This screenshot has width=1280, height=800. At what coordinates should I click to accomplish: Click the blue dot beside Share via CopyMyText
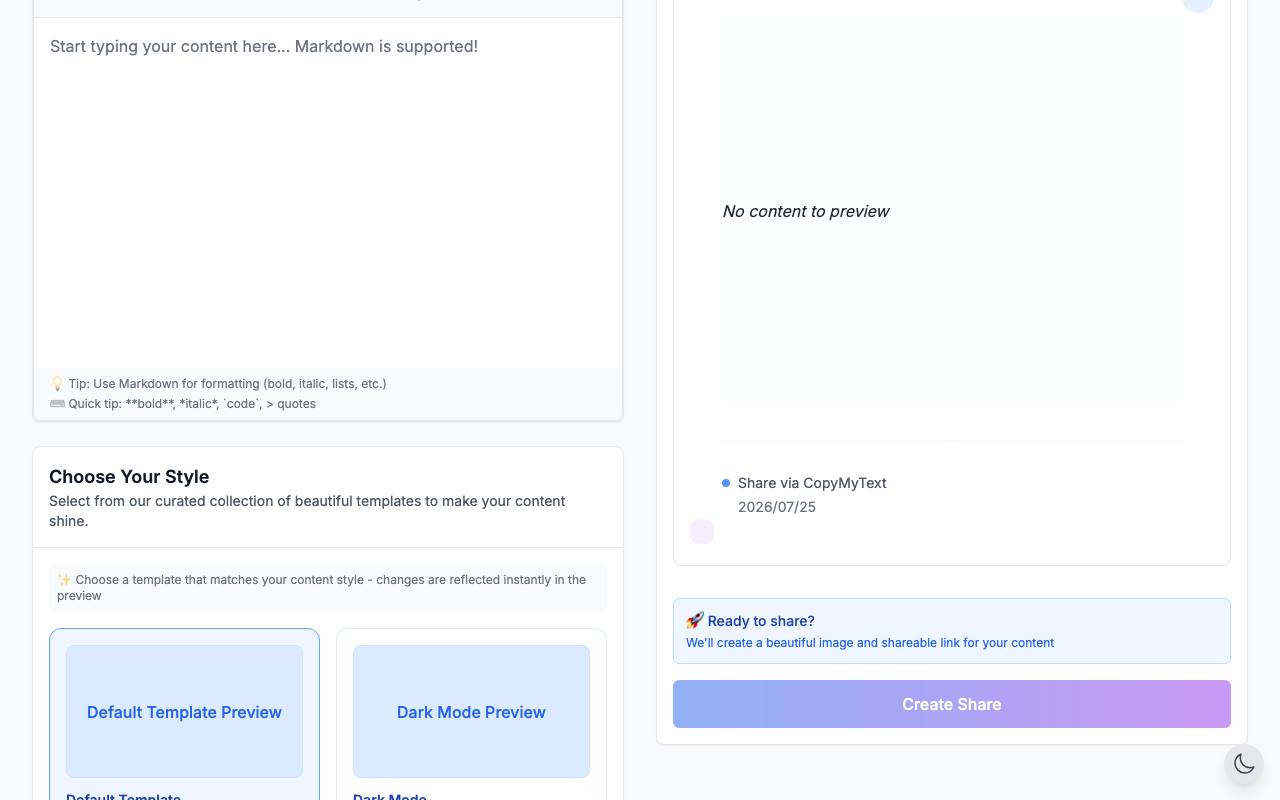pyautogui.click(x=726, y=483)
